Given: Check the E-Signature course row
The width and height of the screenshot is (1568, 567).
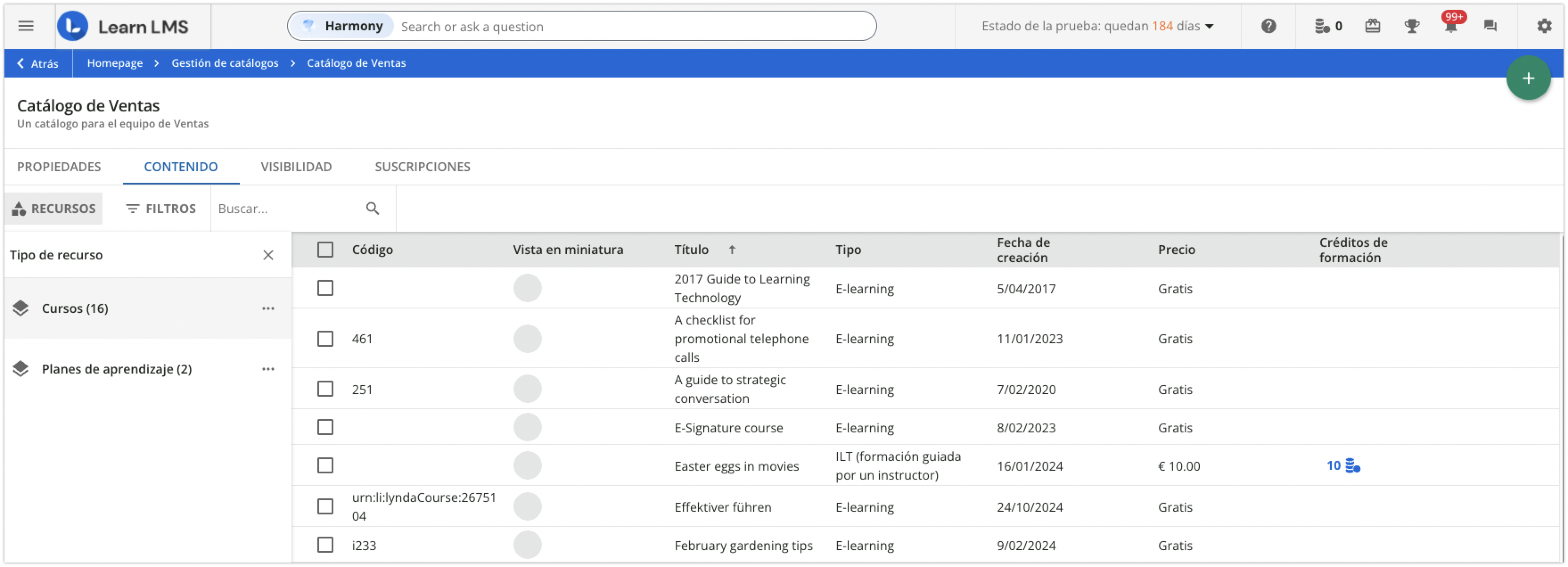Looking at the screenshot, I should tap(325, 427).
